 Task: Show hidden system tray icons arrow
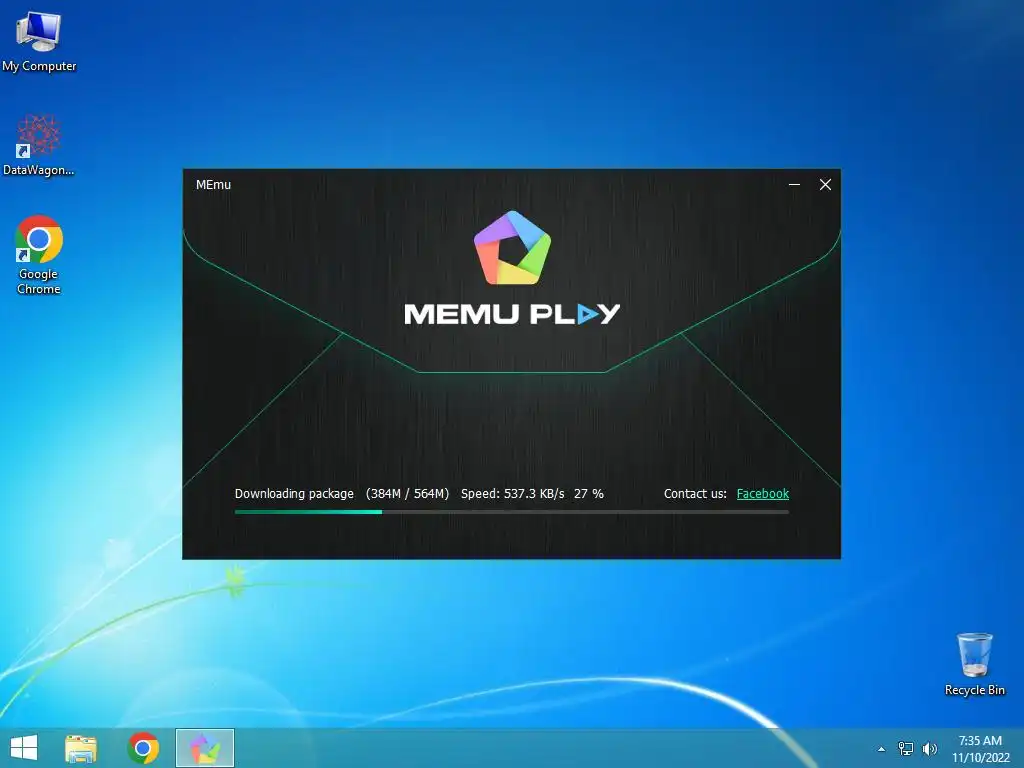click(x=882, y=749)
